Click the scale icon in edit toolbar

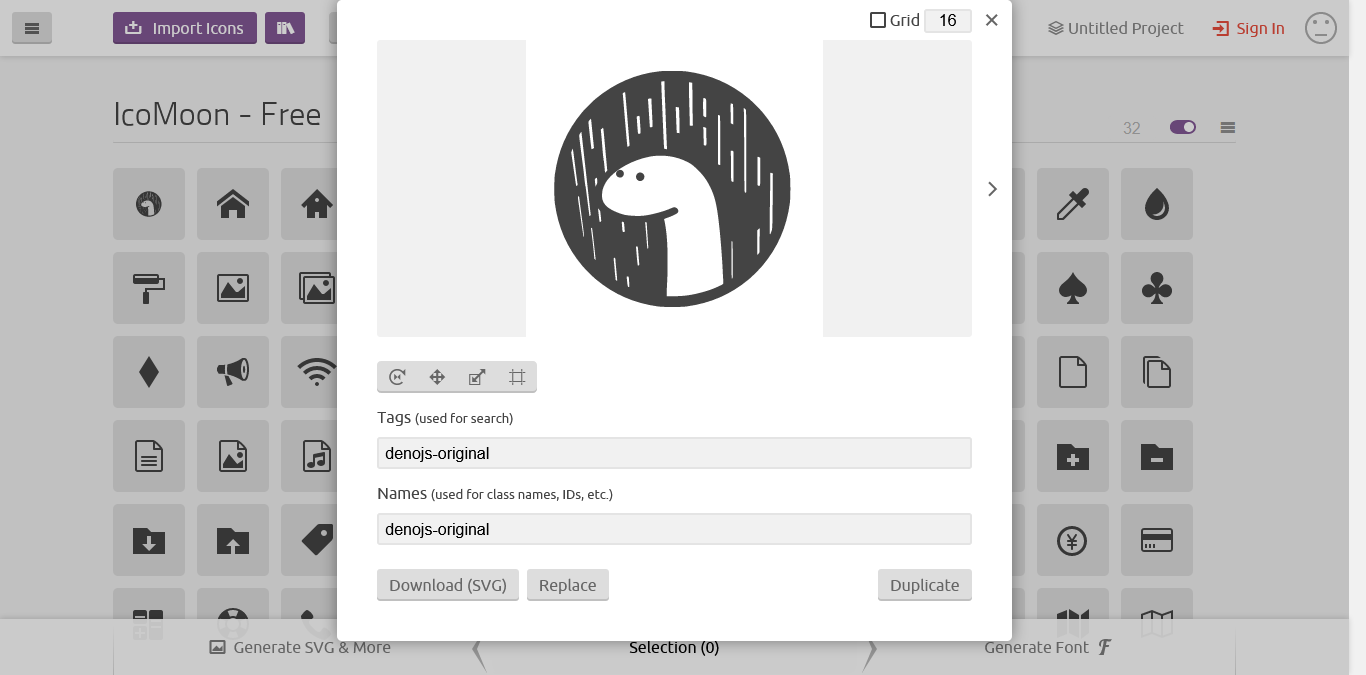477,377
